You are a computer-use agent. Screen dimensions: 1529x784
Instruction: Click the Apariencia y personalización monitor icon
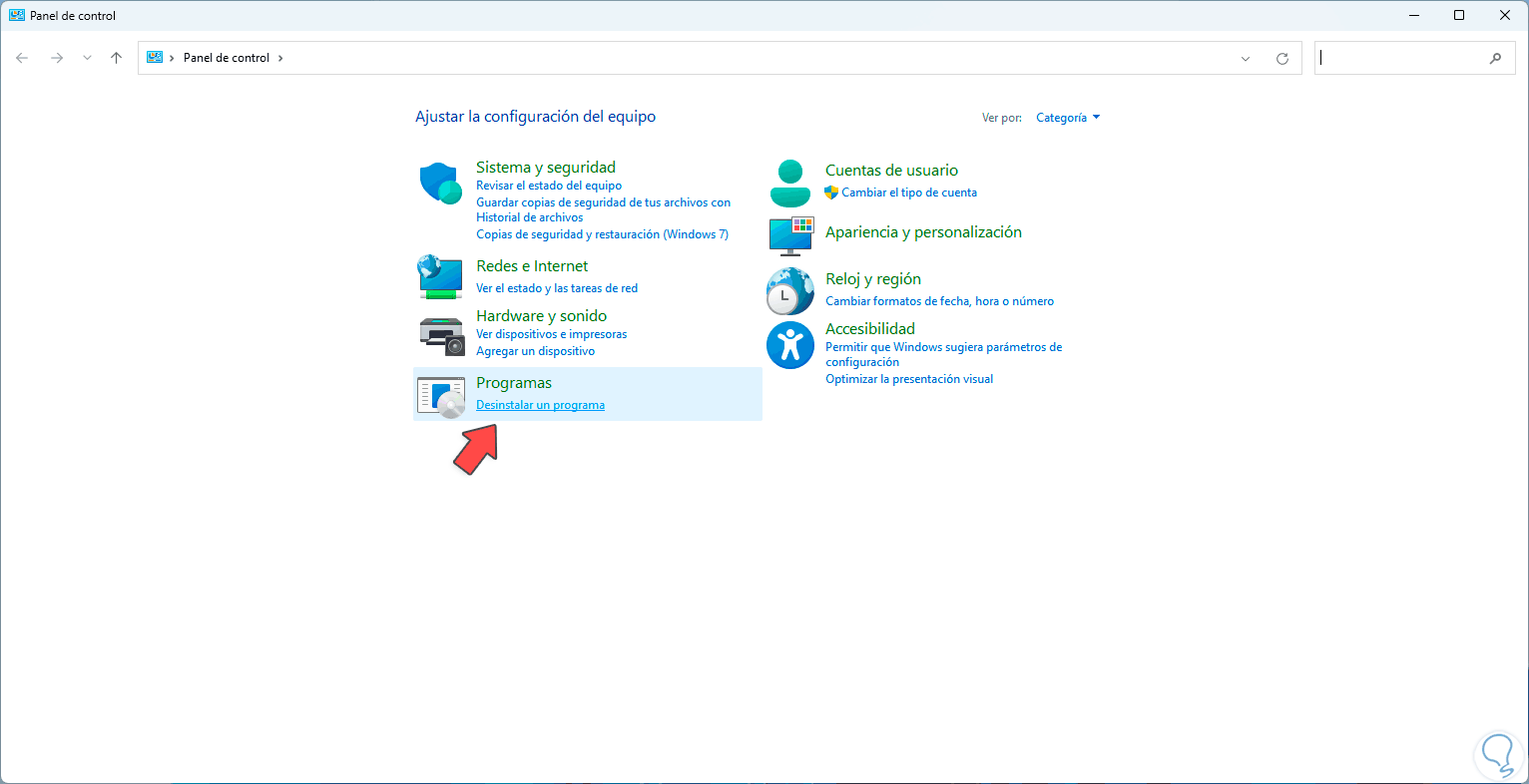[791, 235]
